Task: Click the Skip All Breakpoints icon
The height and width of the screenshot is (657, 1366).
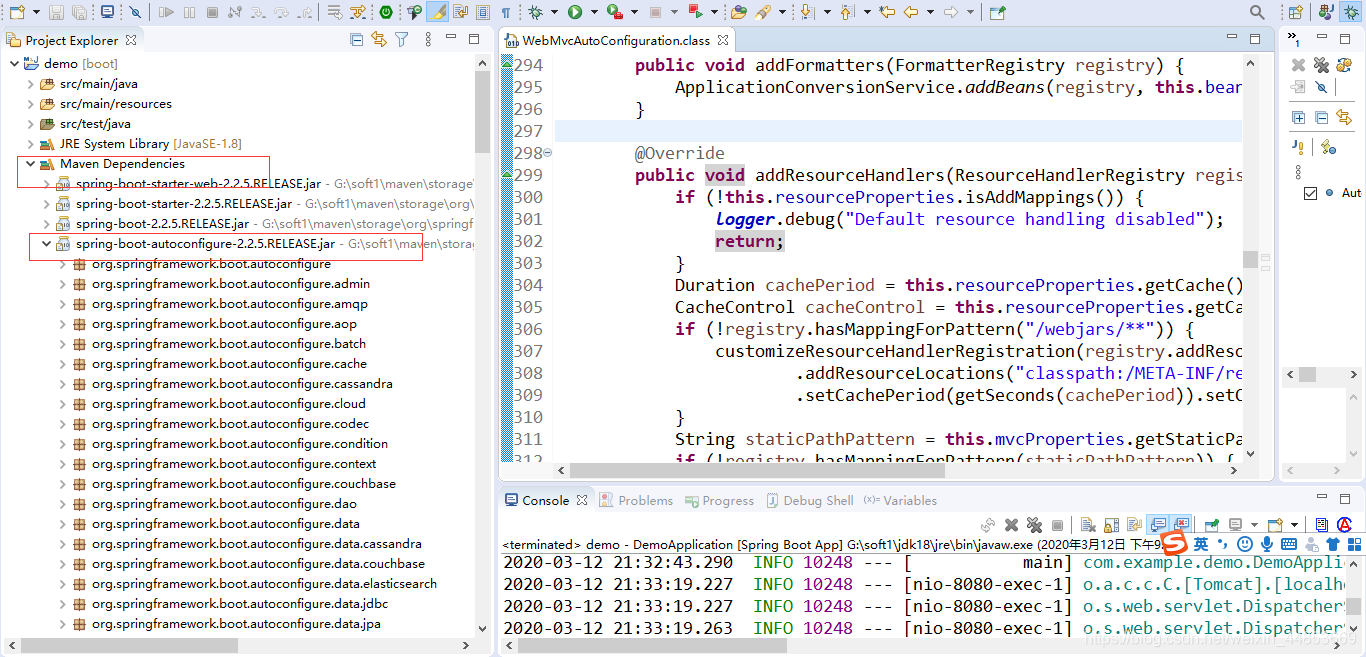Action: (136, 12)
